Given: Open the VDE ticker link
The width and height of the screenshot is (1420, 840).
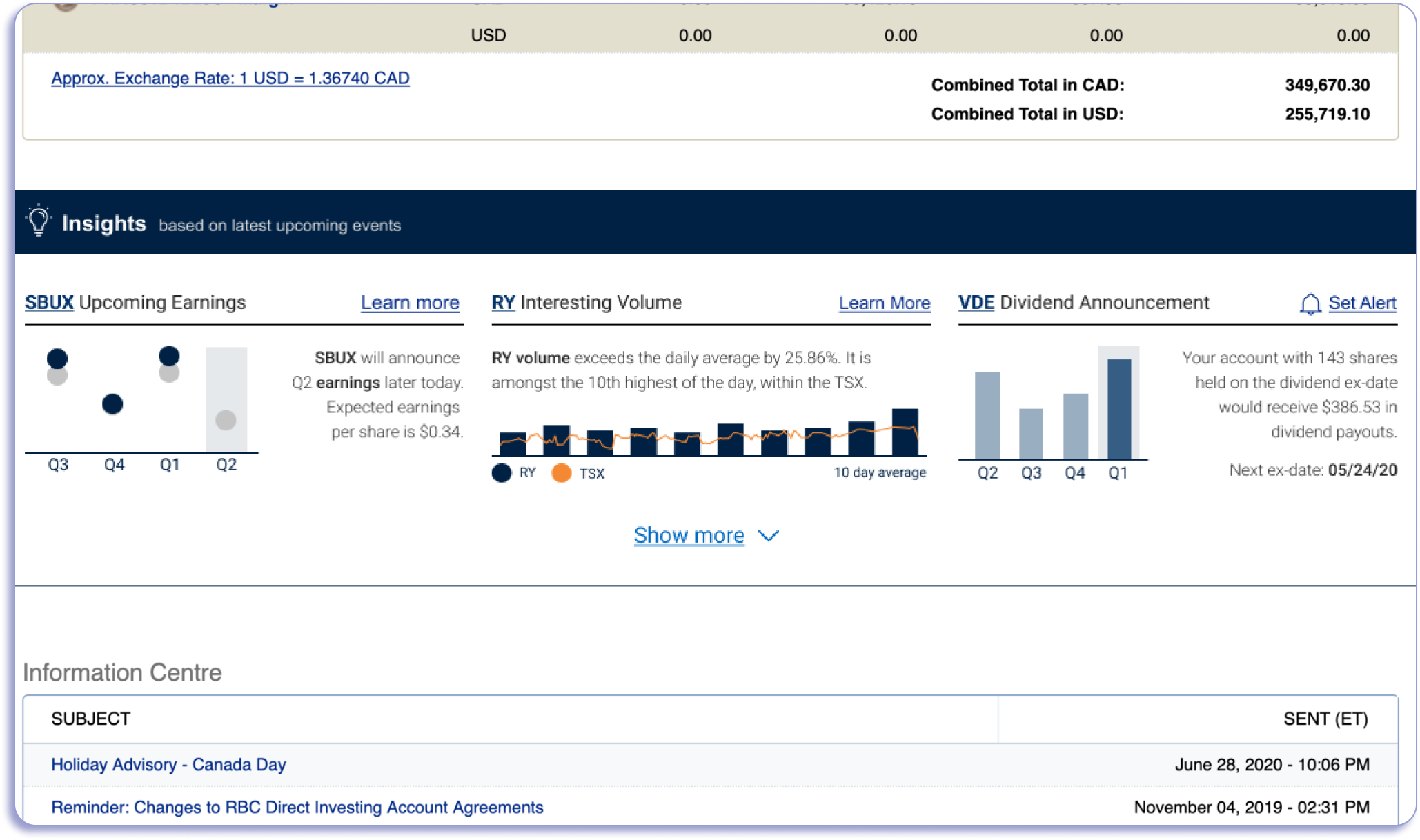Looking at the screenshot, I should pyautogui.click(x=976, y=303).
